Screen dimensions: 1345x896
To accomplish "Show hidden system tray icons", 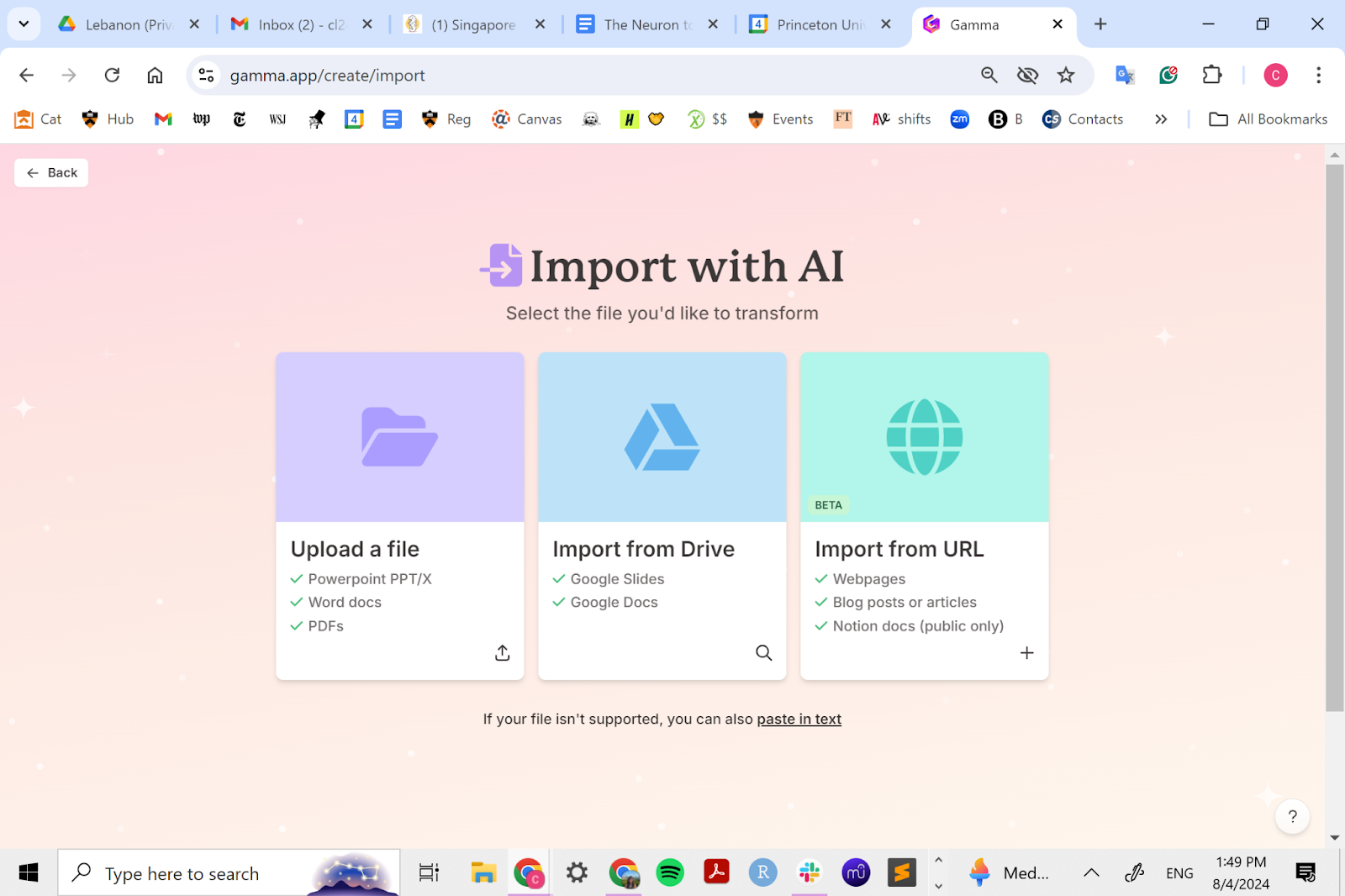I will [1091, 873].
